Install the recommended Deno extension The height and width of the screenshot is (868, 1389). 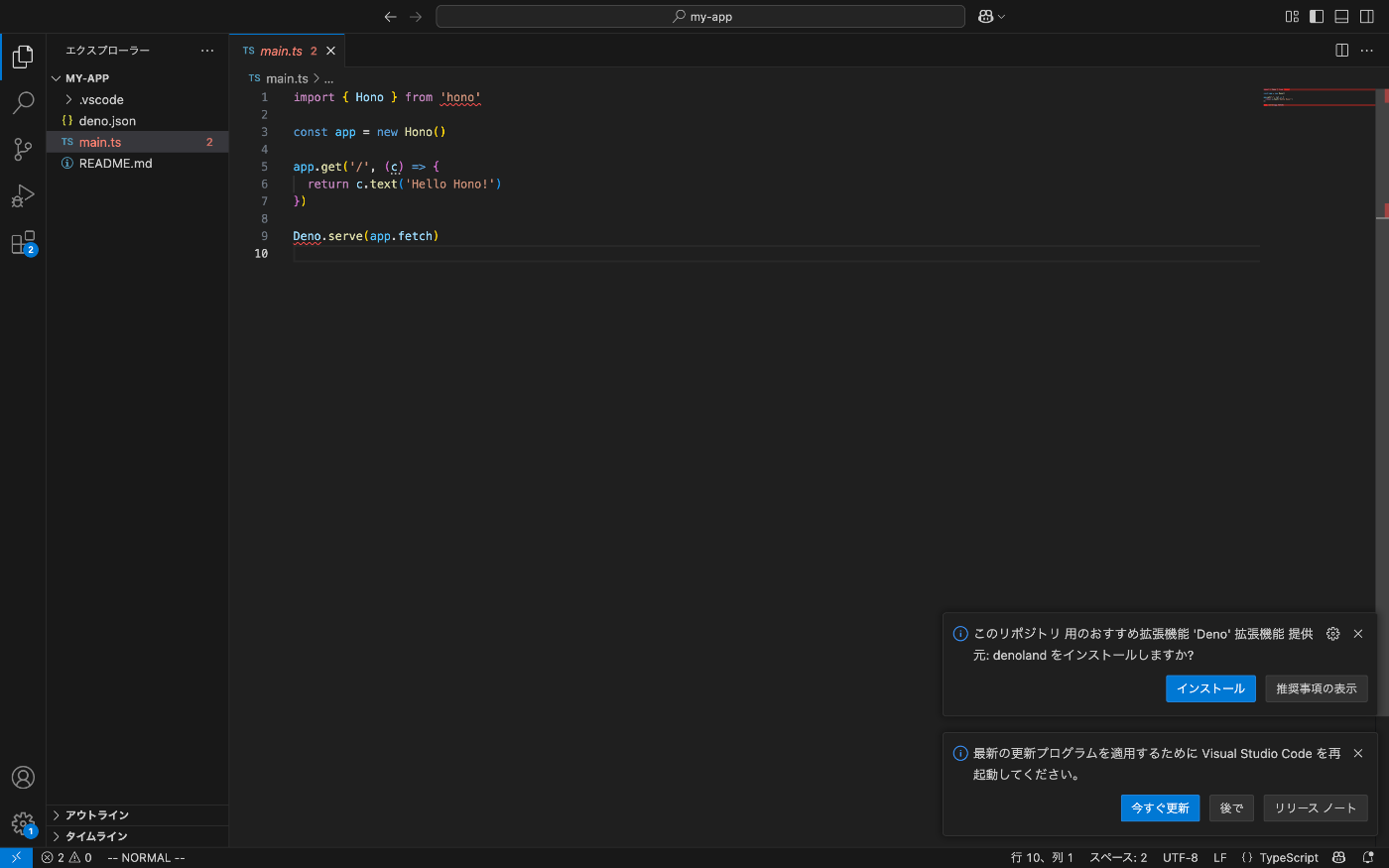coord(1210,688)
